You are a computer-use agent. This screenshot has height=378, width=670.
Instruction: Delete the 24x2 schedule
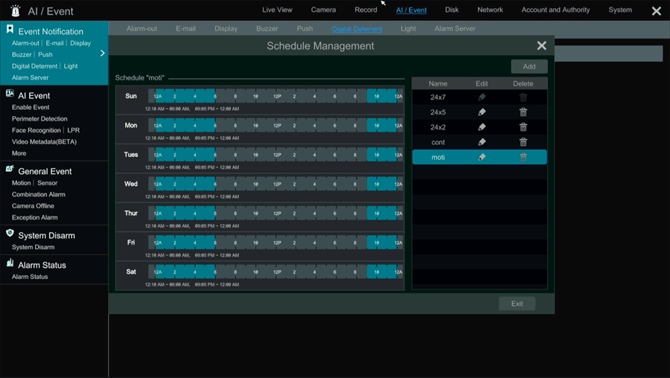[523, 127]
